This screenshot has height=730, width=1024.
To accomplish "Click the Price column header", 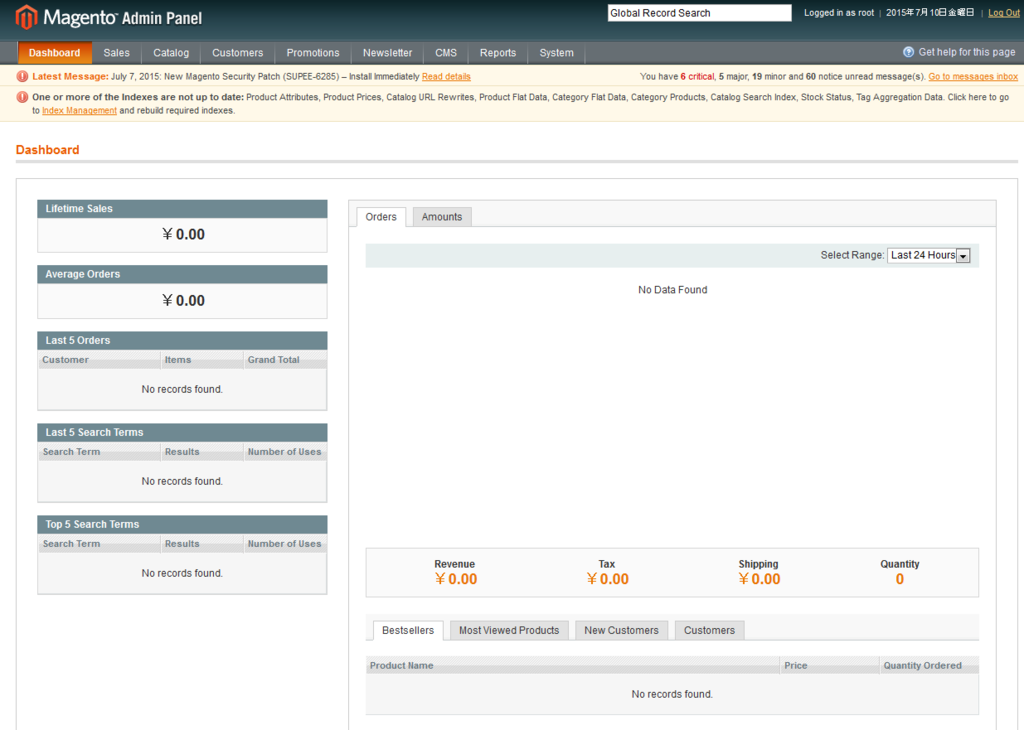I will pos(829,665).
